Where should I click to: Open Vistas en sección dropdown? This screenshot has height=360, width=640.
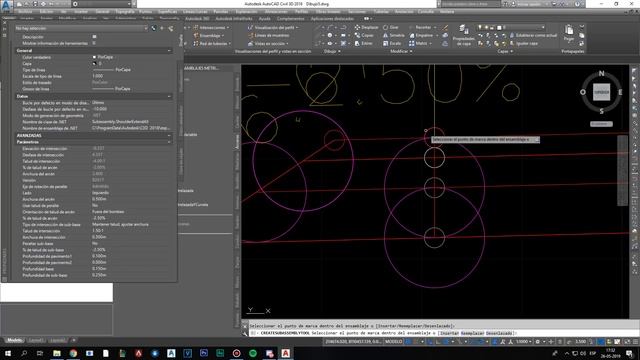pyautogui.click(x=268, y=43)
